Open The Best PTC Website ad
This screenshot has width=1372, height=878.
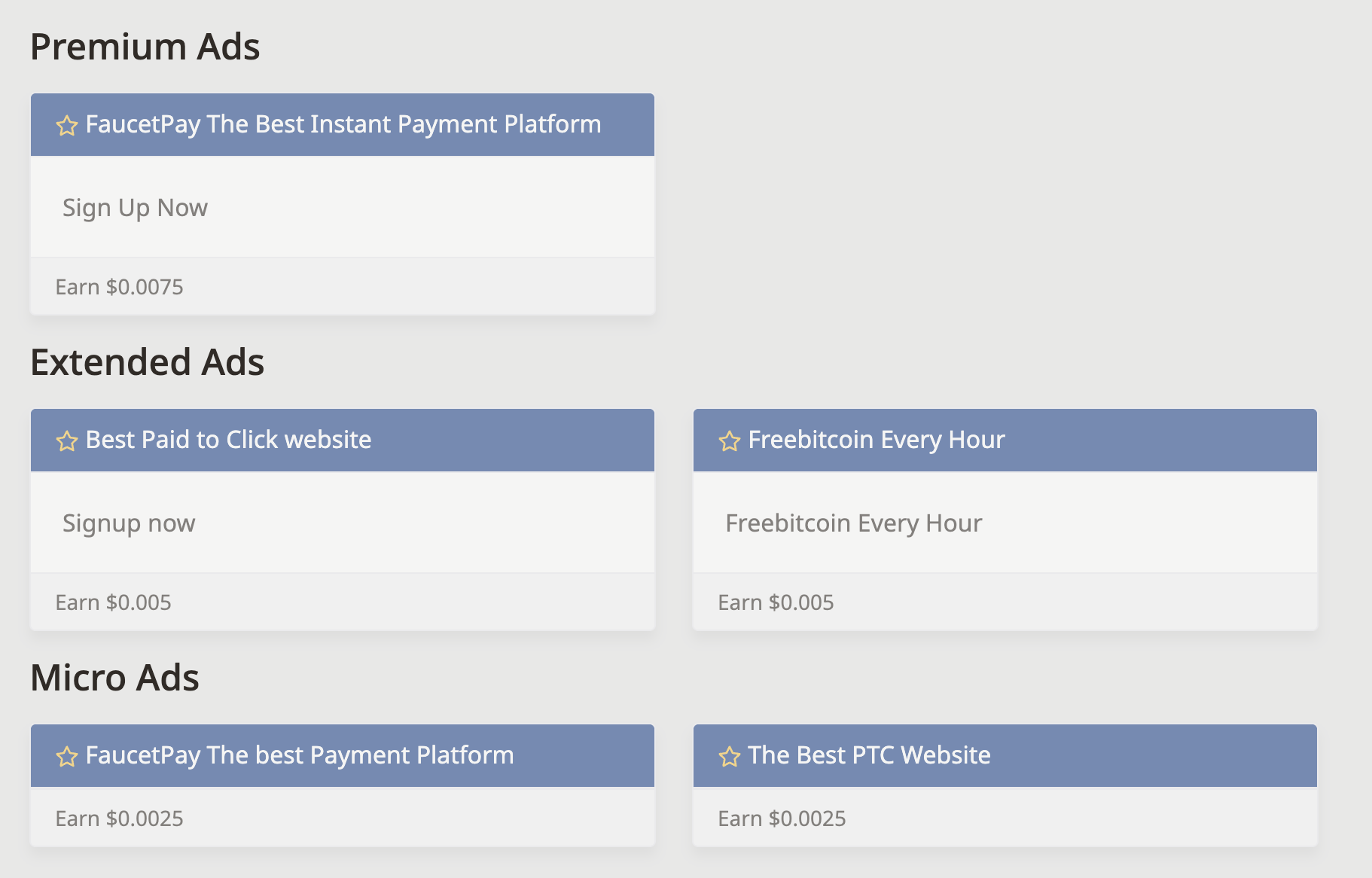point(869,755)
